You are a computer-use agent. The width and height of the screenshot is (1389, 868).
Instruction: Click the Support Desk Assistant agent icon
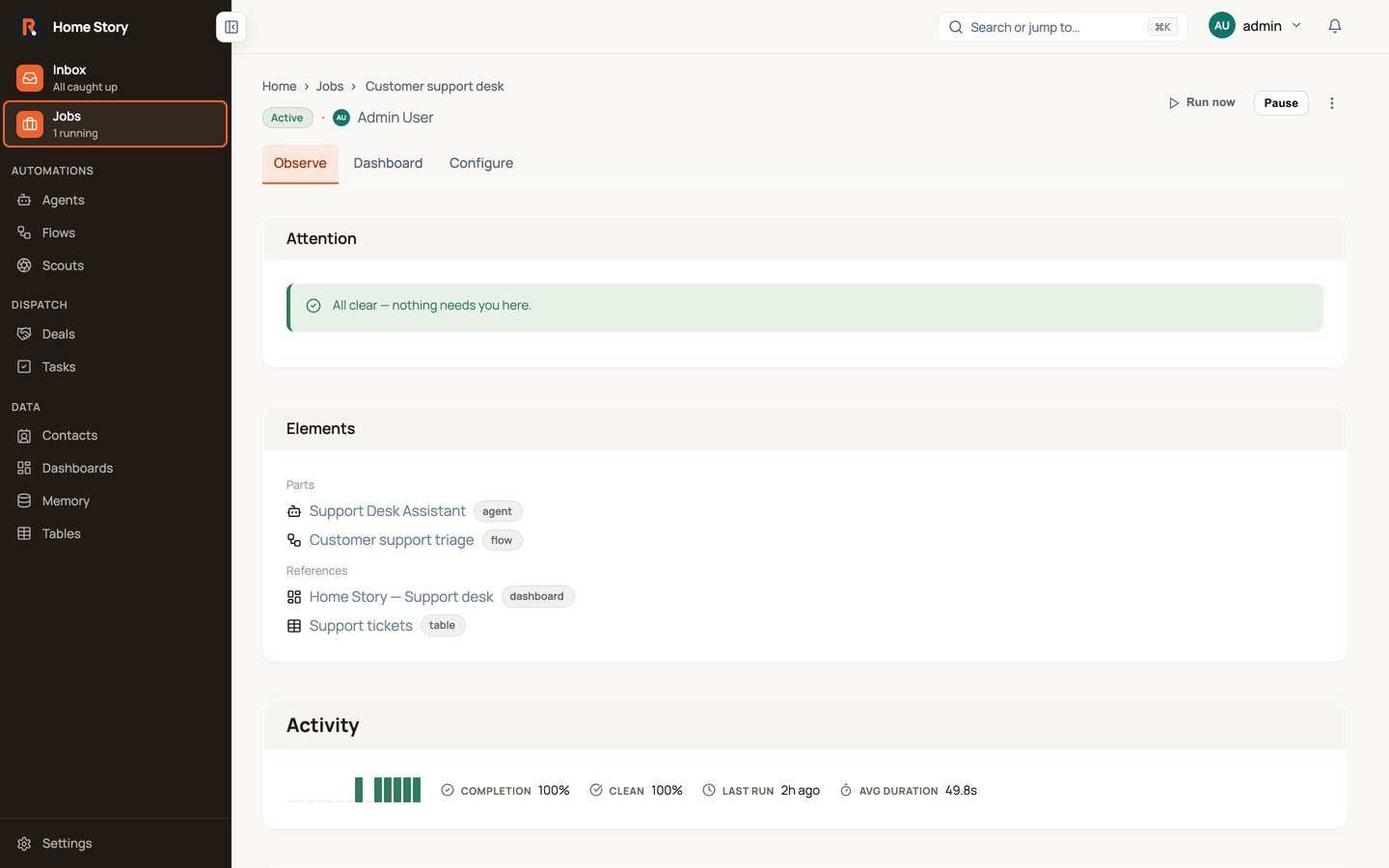(x=294, y=511)
